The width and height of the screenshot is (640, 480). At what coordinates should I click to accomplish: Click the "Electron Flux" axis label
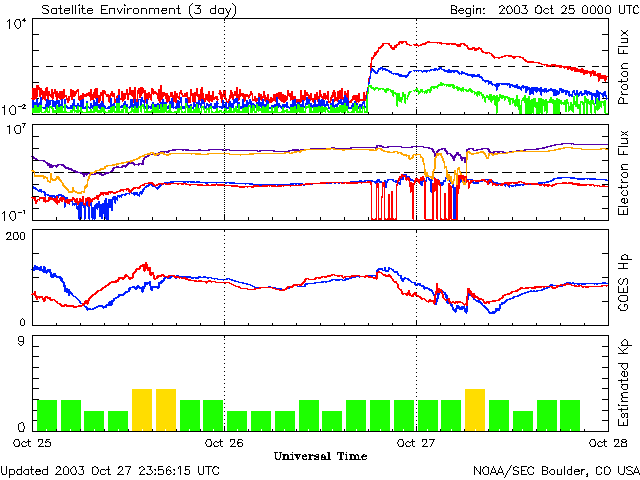pyautogui.click(x=624, y=171)
